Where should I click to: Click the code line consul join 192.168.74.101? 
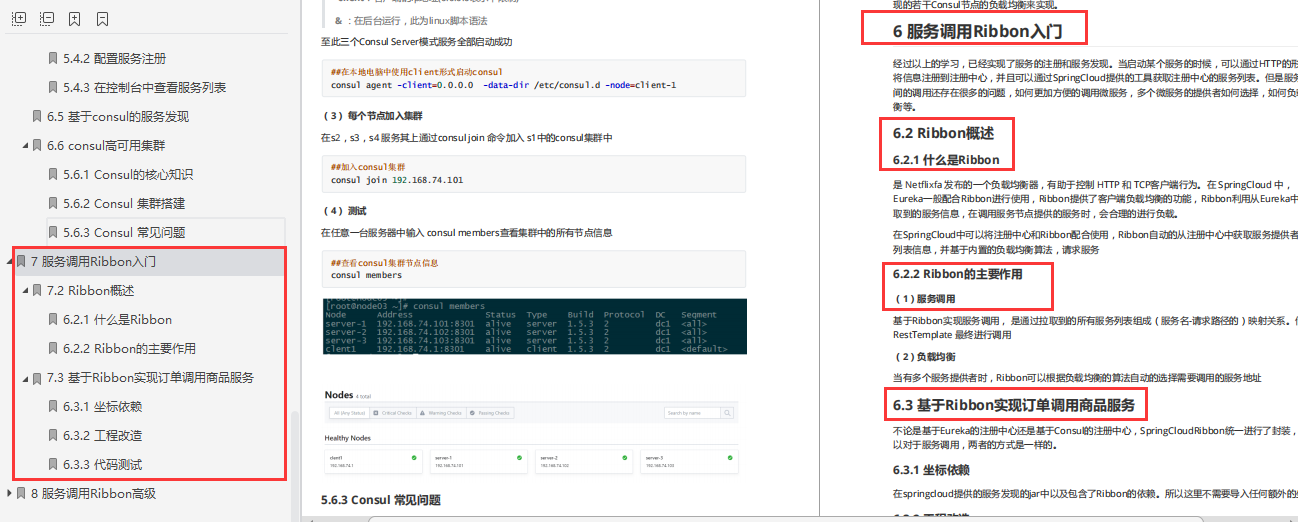[x=397, y=180]
